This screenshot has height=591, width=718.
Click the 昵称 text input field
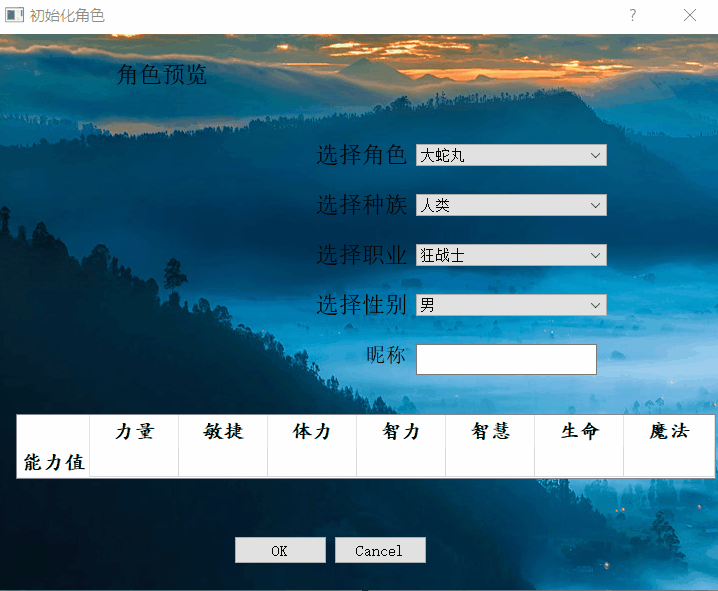(x=506, y=359)
